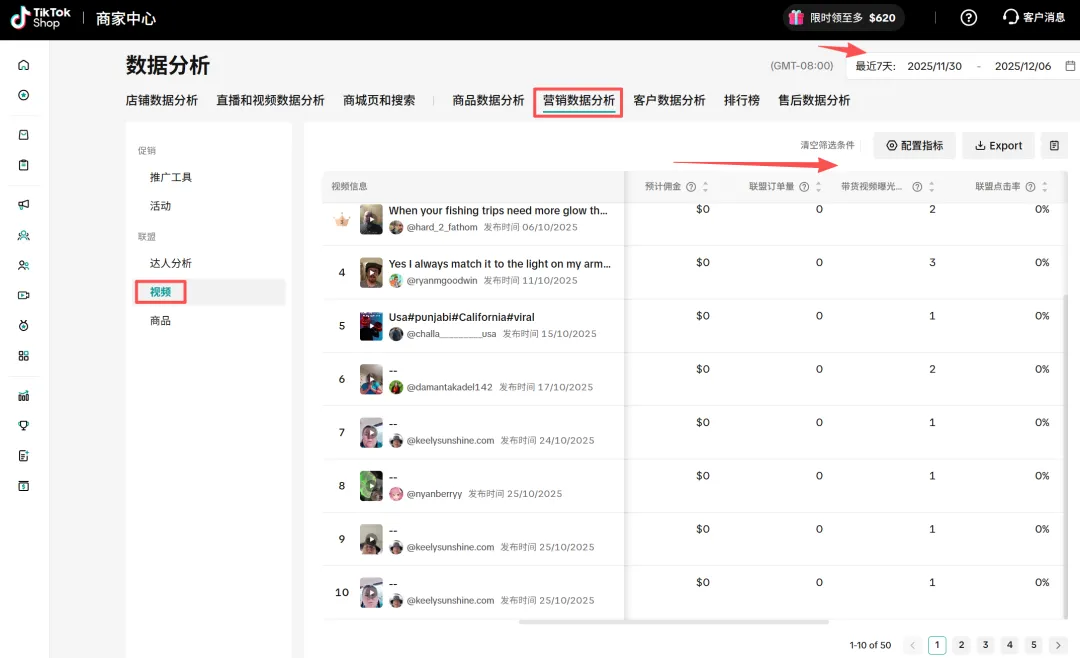This screenshot has height=658, width=1080.
Task: Click the live video icon in sidebar
Action: [x=24, y=295]
